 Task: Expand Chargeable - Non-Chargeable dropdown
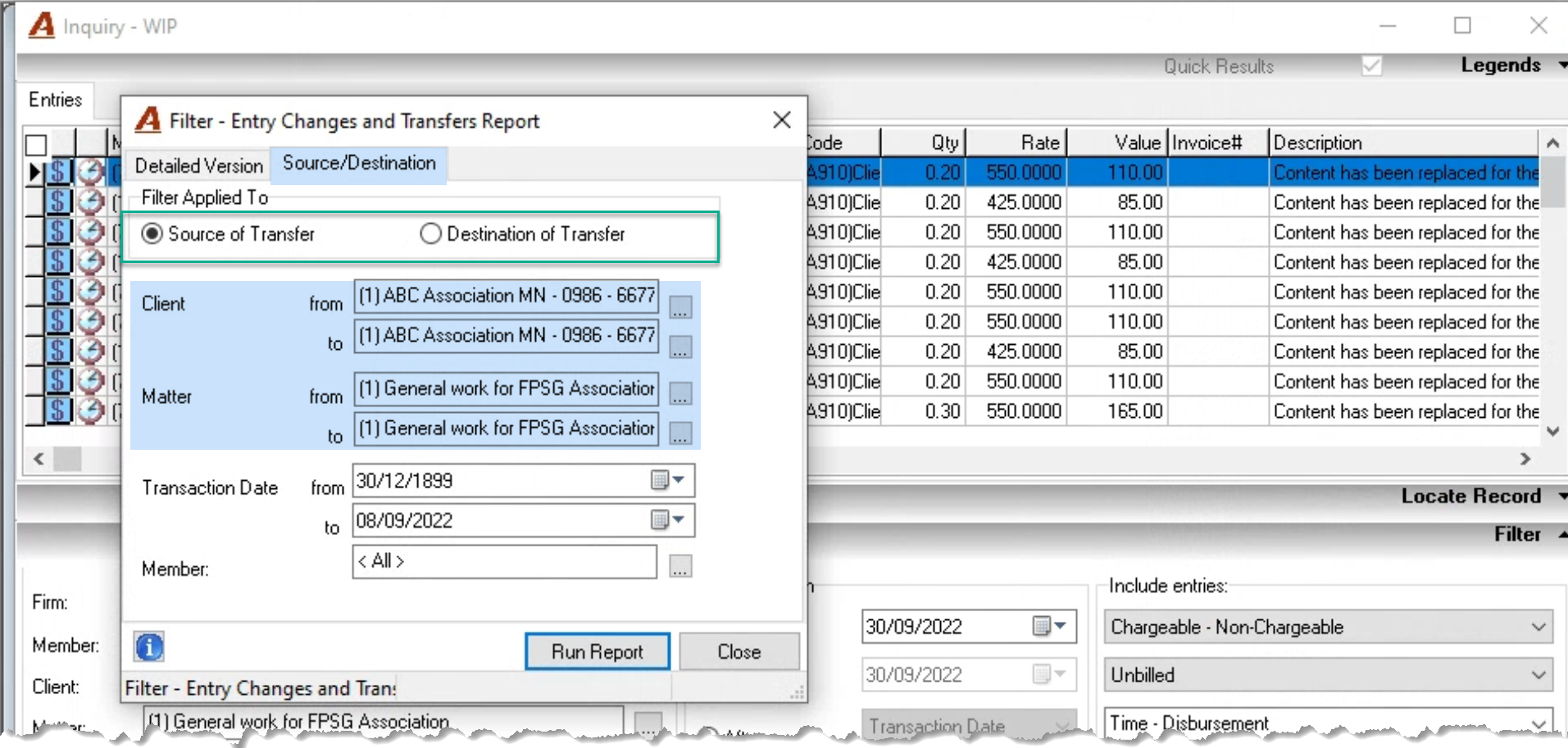1538,627
